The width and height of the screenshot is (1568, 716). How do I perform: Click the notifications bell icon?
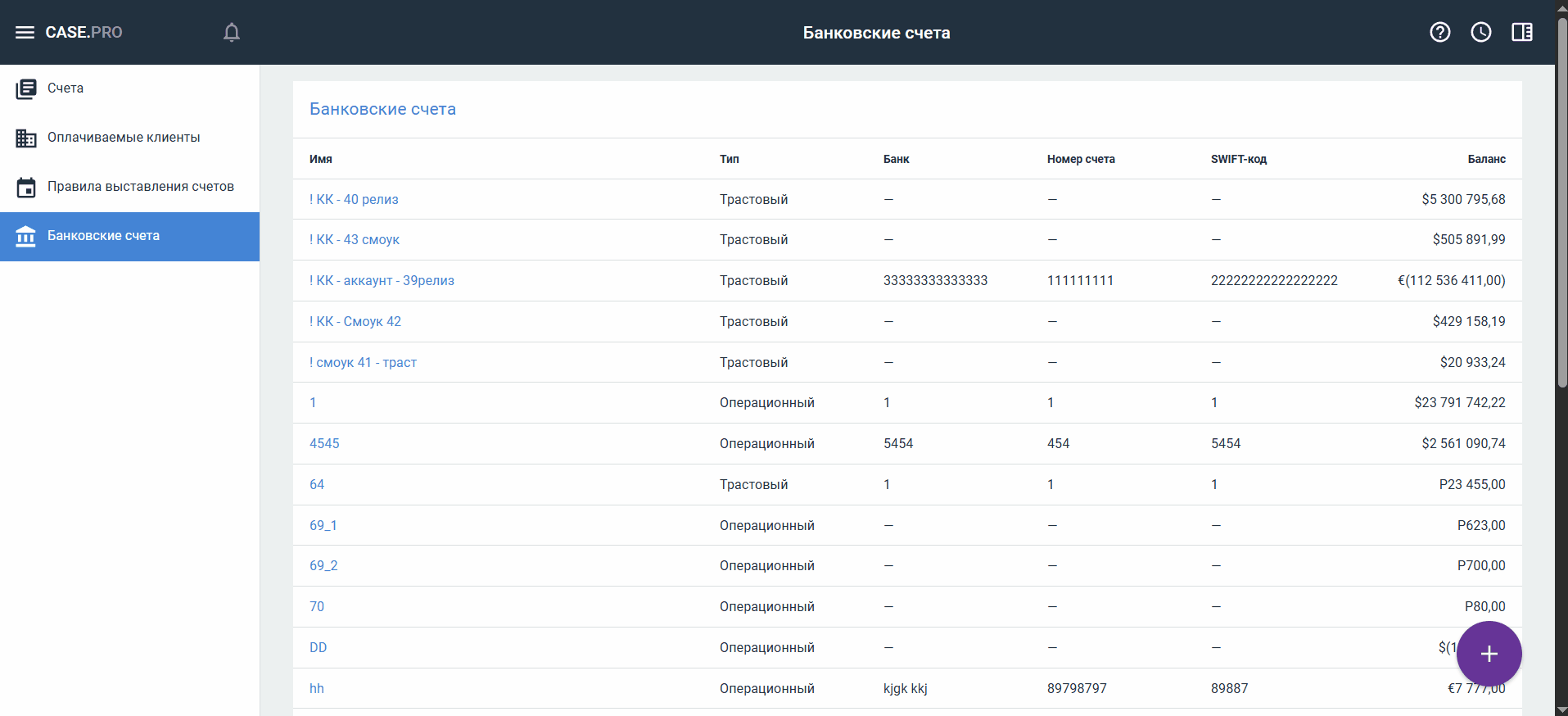click(x=232, y=32)
